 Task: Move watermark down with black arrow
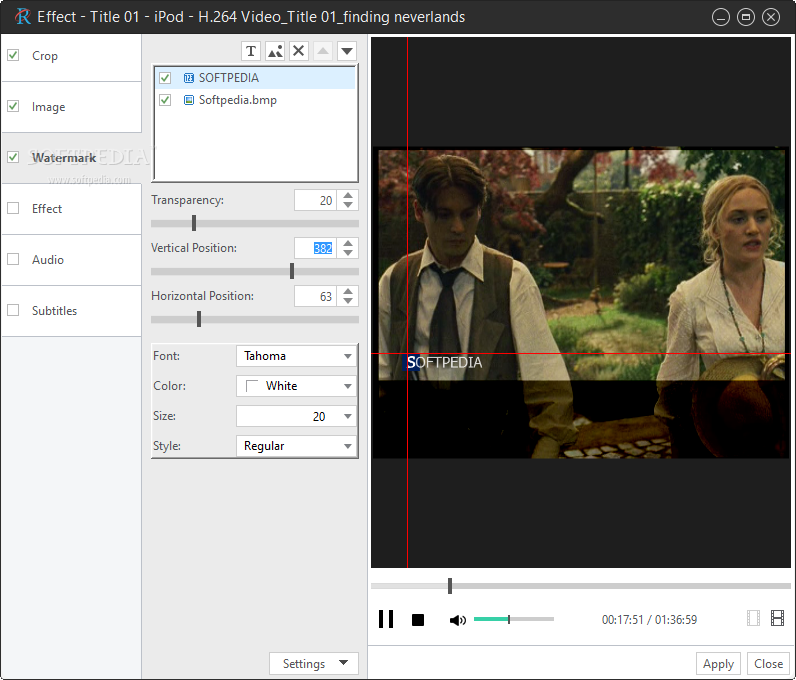[347, 51]
